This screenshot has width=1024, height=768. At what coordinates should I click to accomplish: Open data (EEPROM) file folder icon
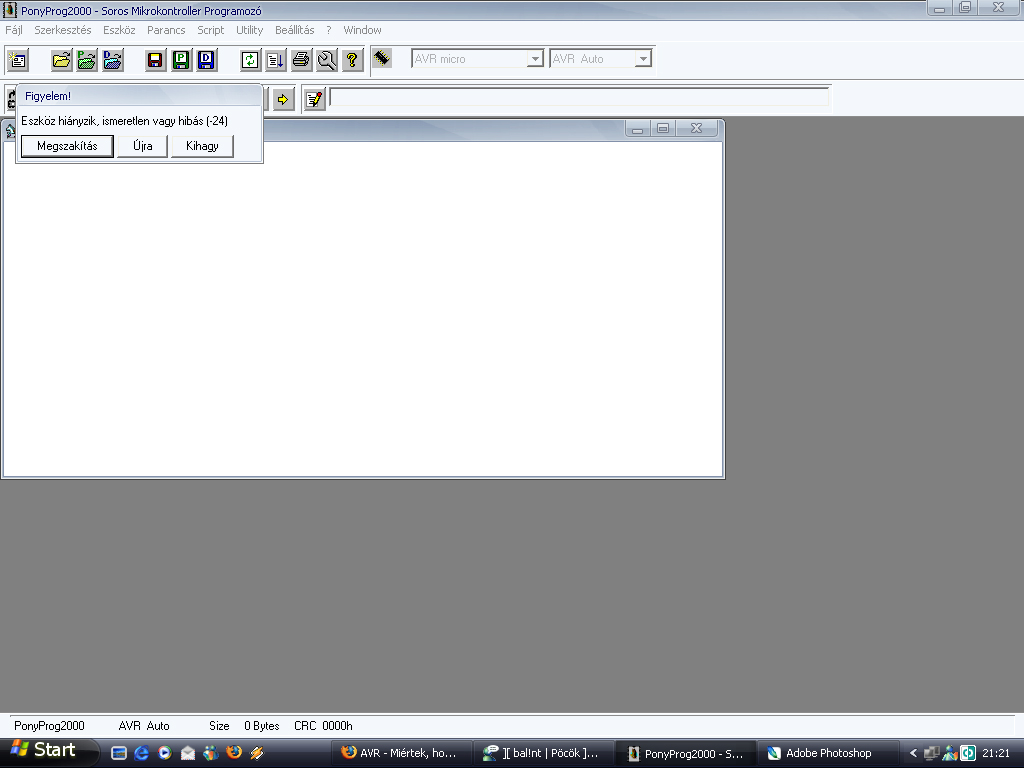pos(112,60)
